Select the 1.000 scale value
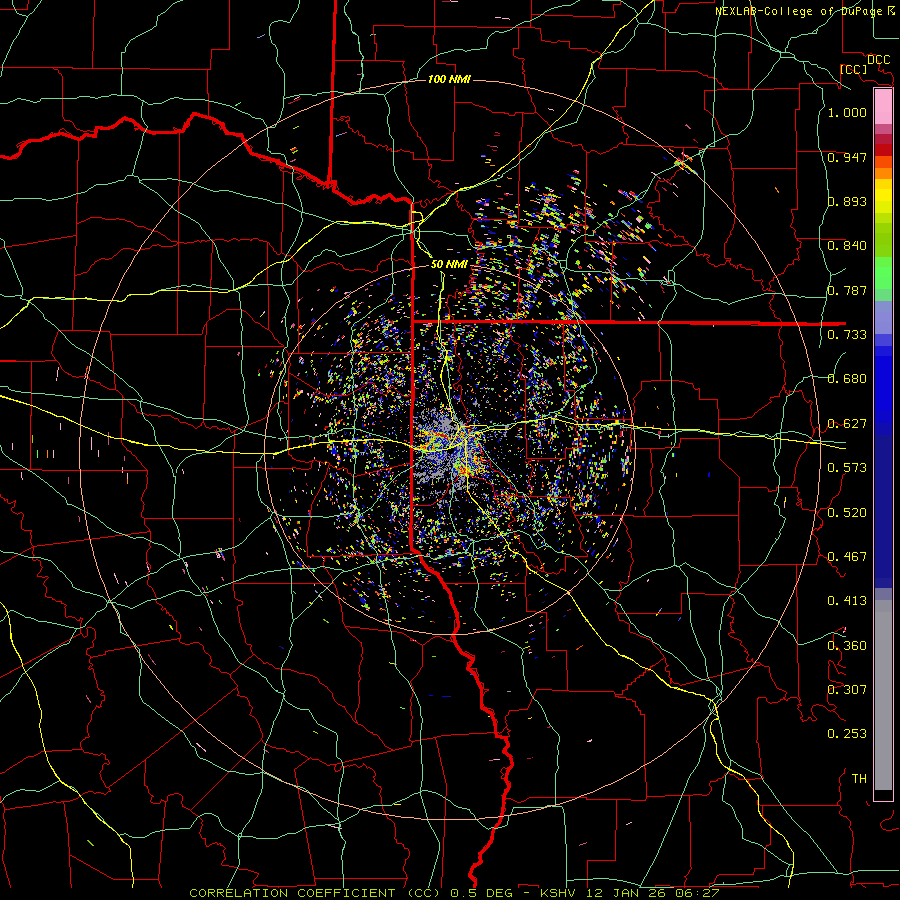 pyautogui.click(x=847, y=112)
